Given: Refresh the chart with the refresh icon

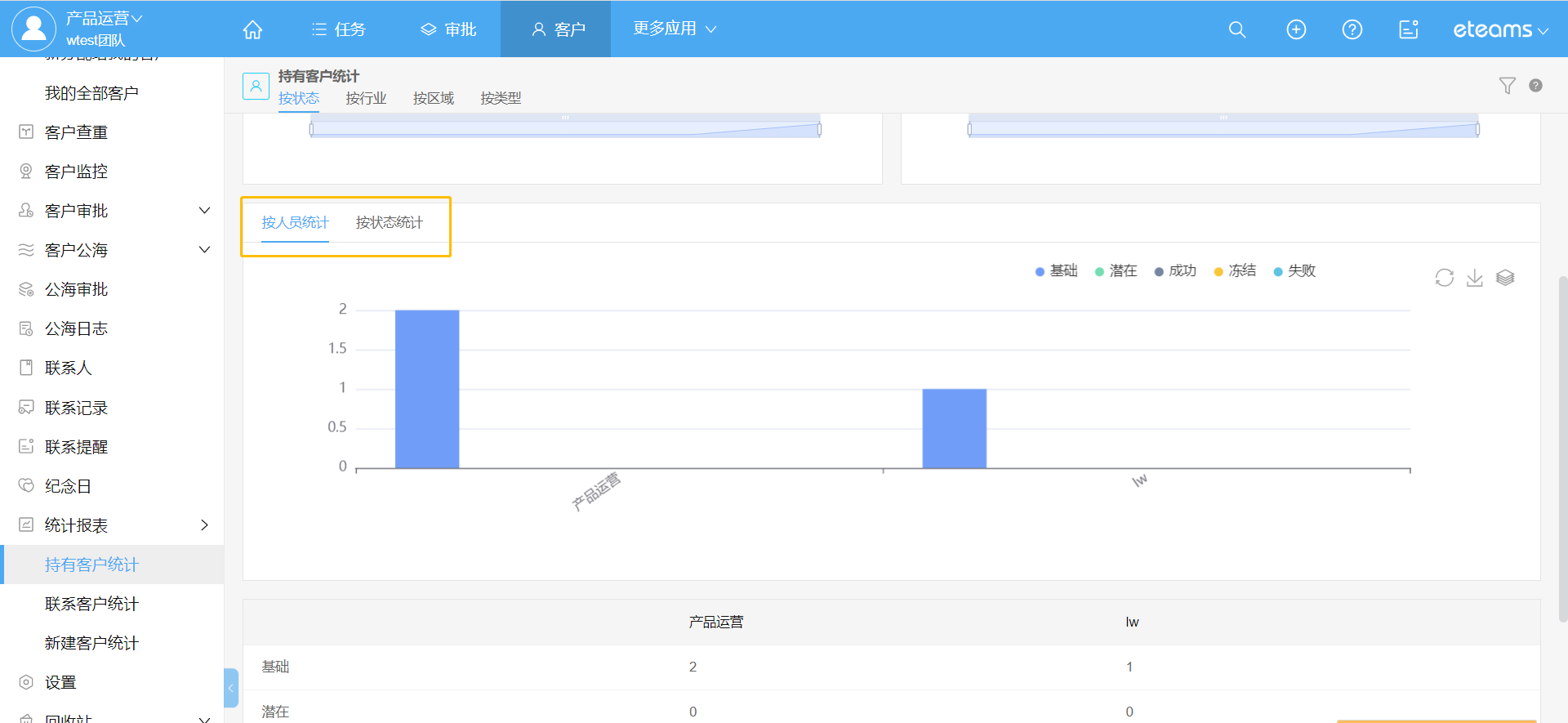Looking at the screenshot, I should coord(1444,278).
